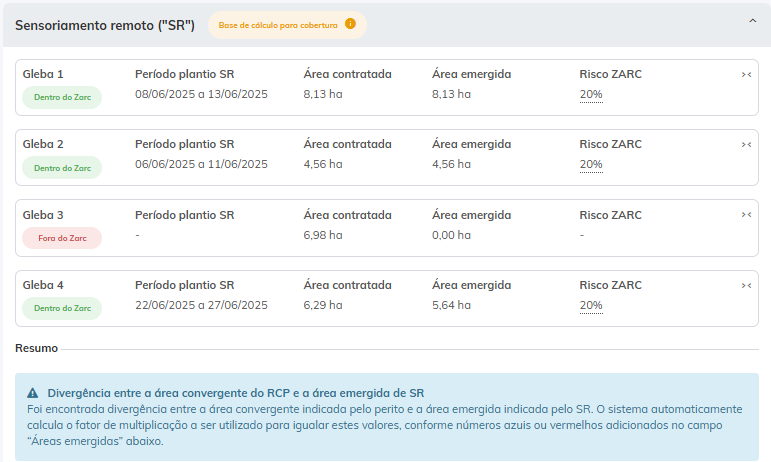This screenshot has width=771, height=462.
Task: Click Gleba 4 Risco ZARC 20% value
Action: (x=591, y=306)
